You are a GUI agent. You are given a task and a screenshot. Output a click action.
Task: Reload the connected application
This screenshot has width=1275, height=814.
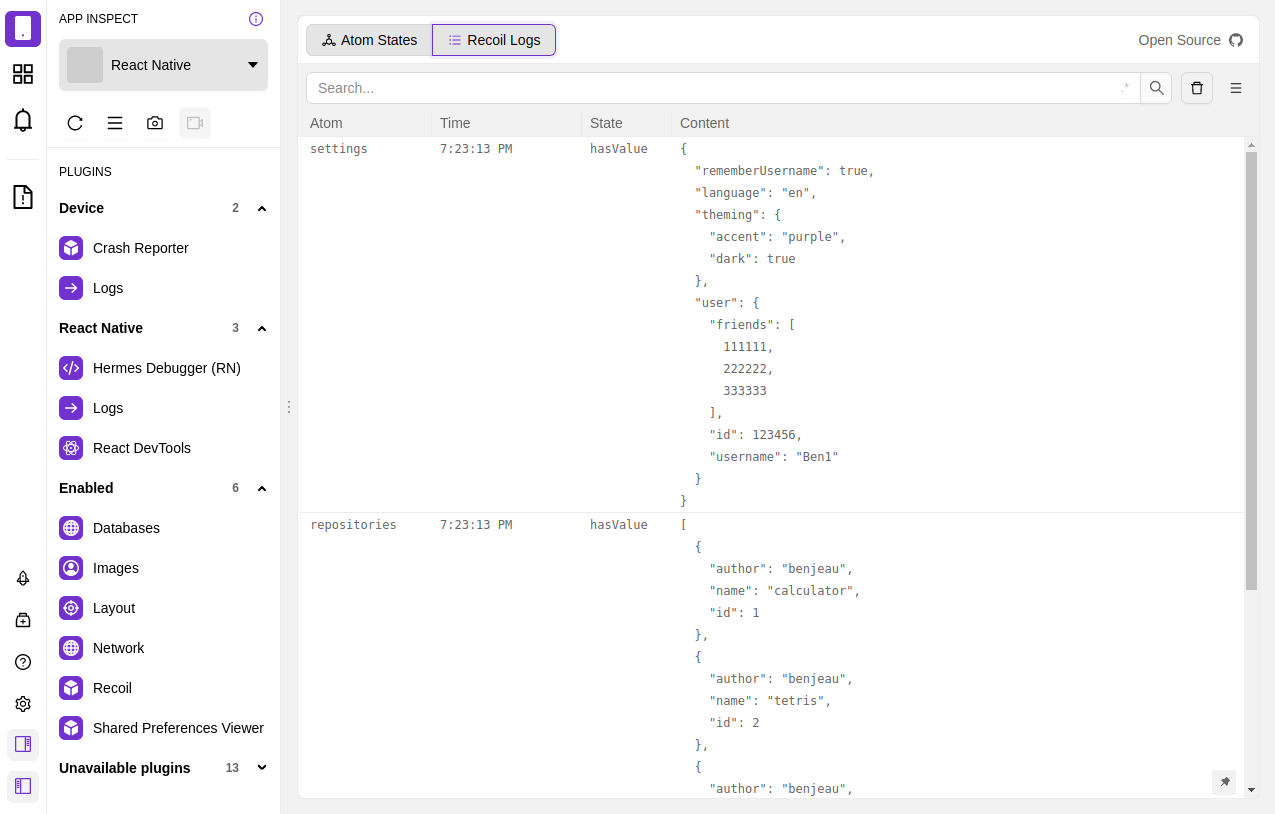point(75,123)
